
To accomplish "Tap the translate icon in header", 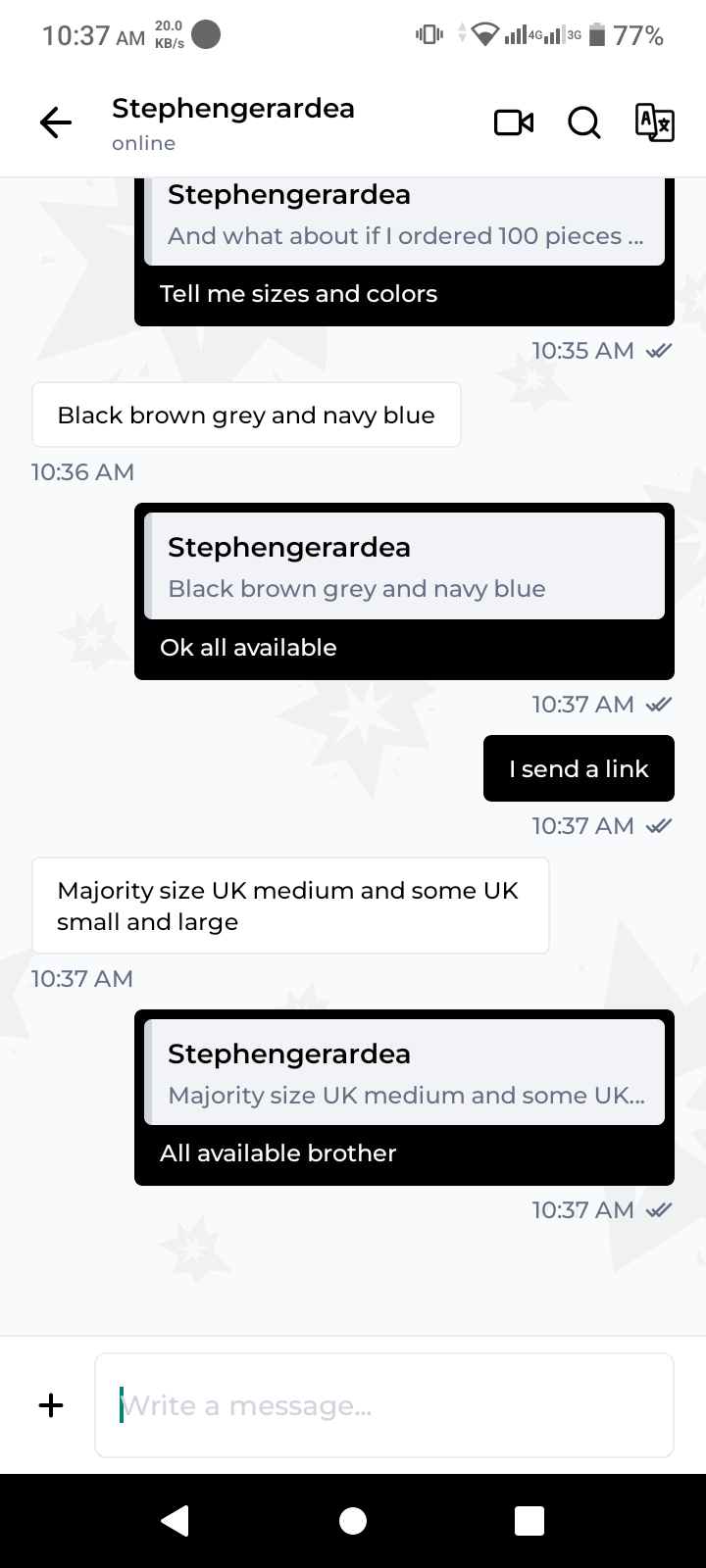I will click(654, 122).
